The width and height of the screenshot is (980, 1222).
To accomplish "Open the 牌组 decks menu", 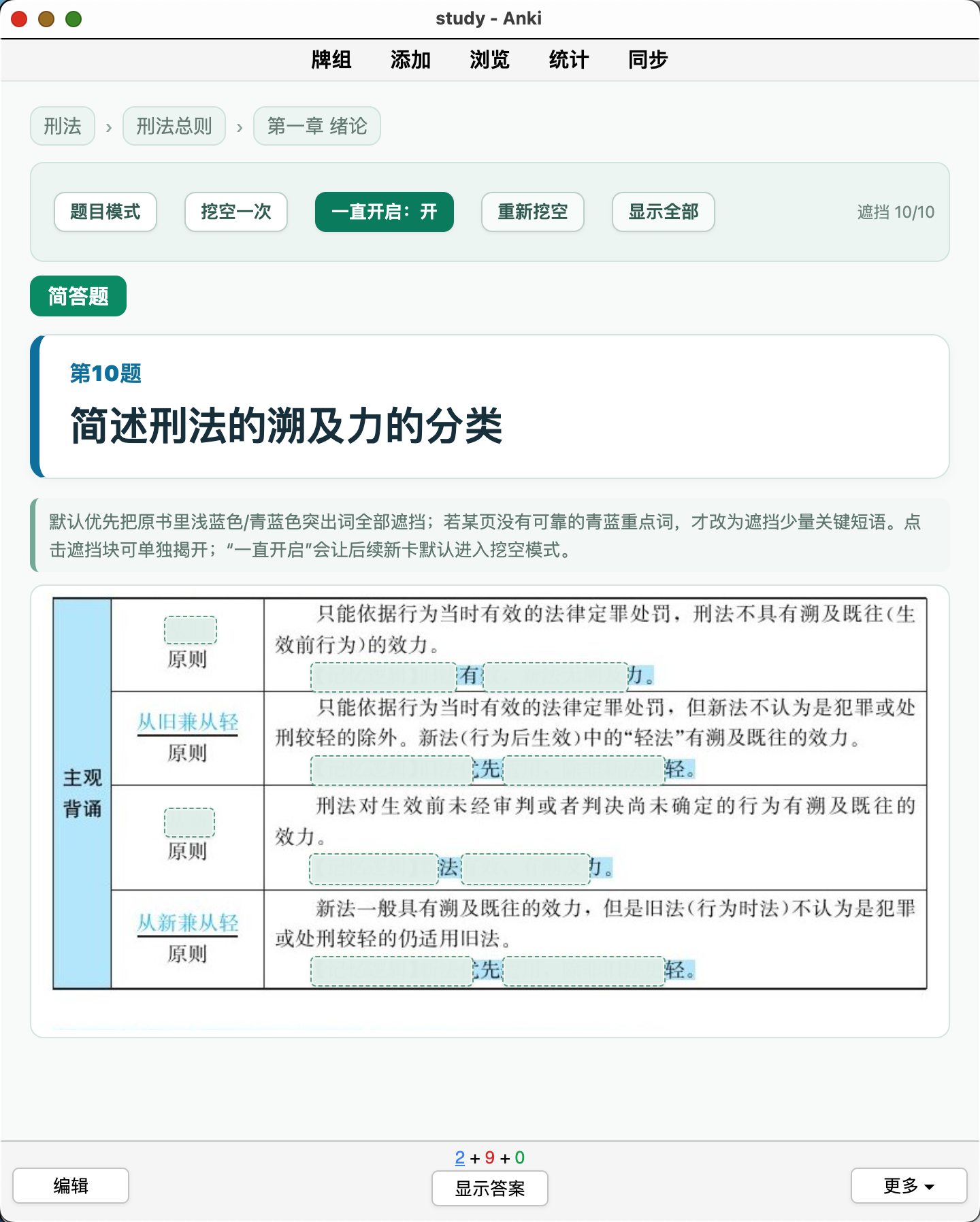I will click(331, 60).
